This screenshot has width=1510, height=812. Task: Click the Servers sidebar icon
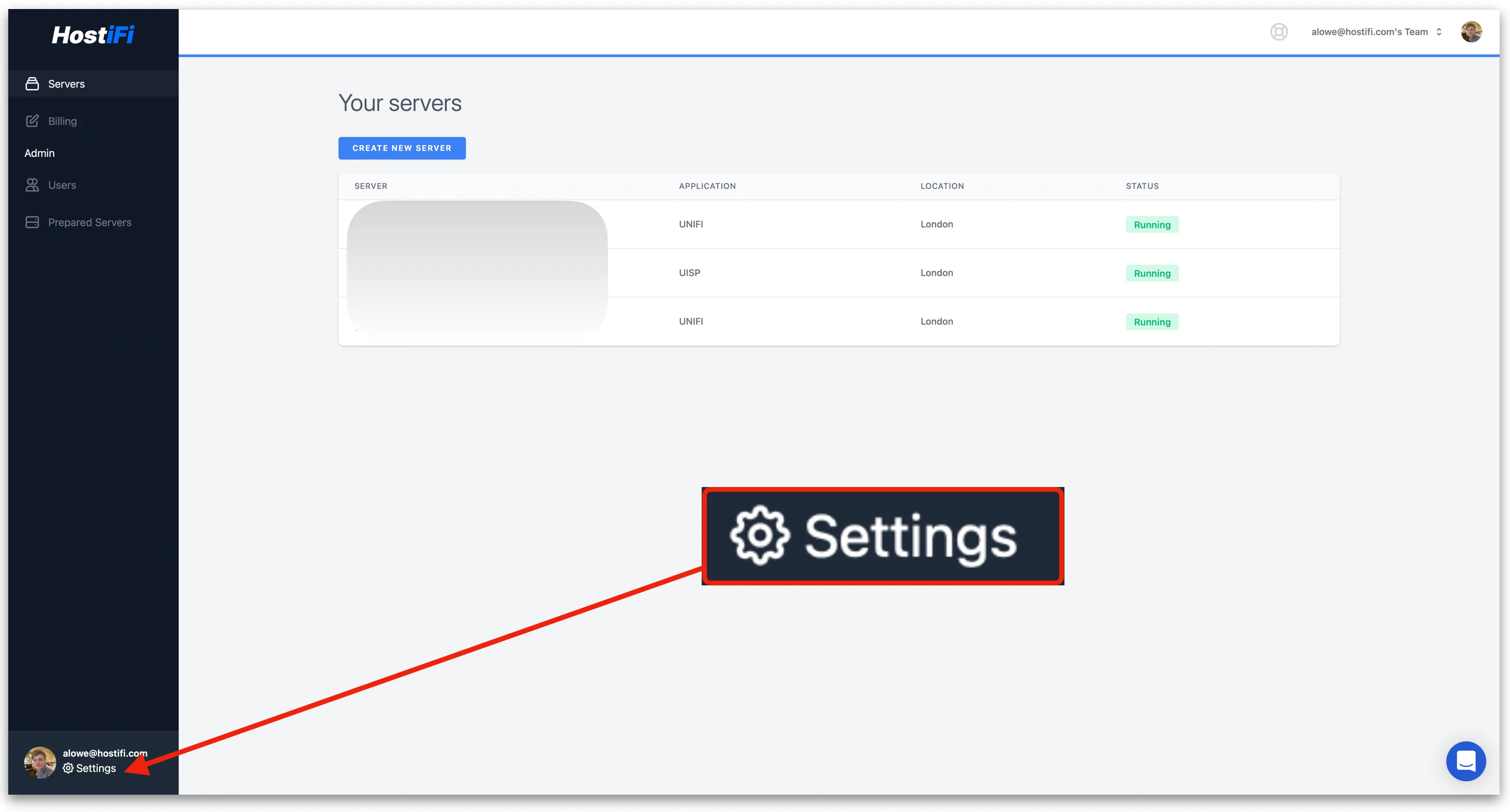point(32,84)
